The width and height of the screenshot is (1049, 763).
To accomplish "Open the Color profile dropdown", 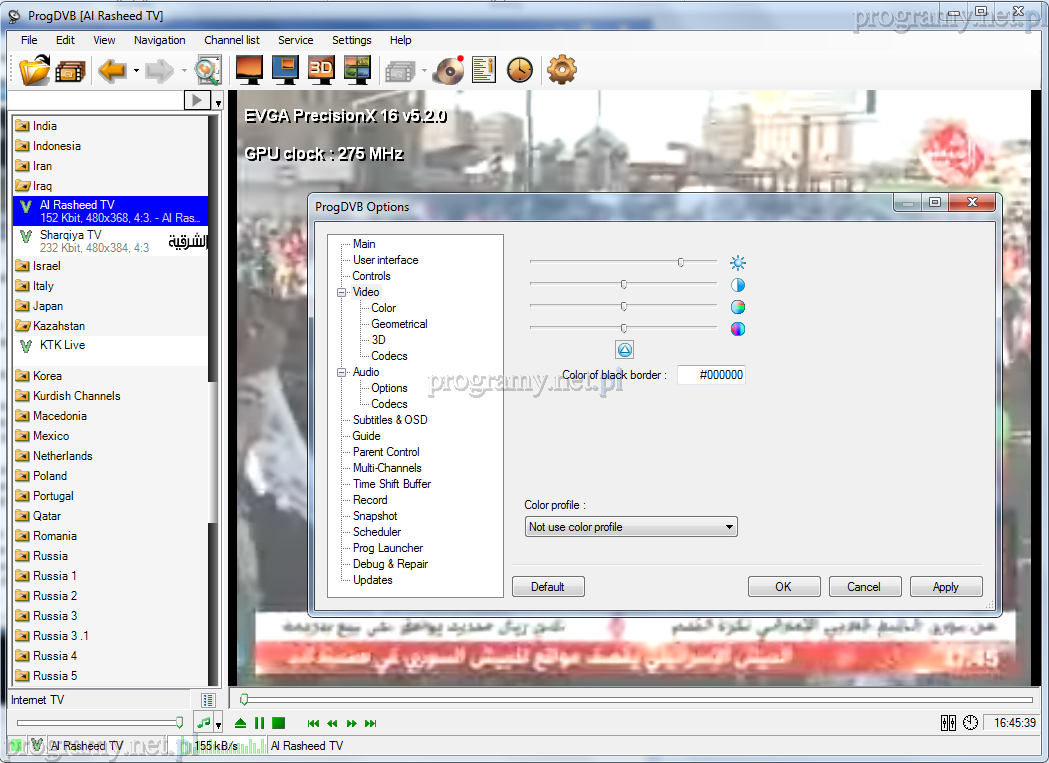I will (631, 527).
